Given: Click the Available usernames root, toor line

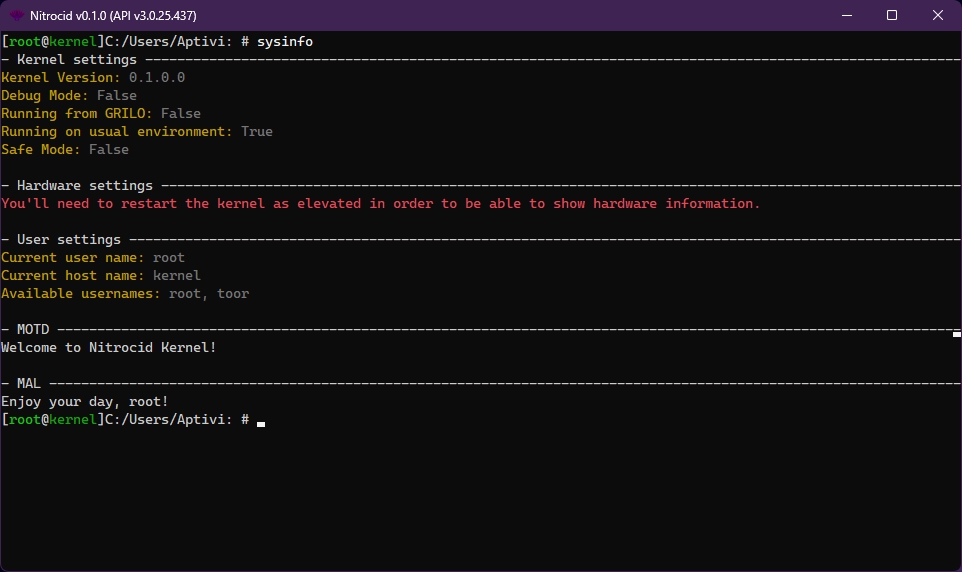Looking at the screenshot, I should click(125, 294).
